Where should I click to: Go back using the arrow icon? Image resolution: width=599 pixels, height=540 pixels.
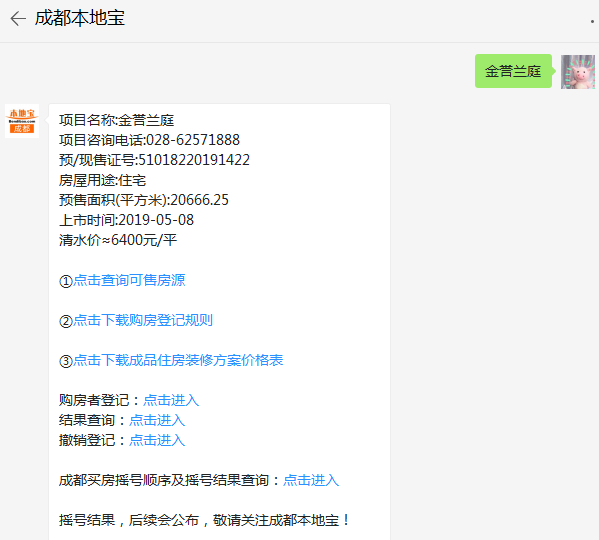point(18,18)
